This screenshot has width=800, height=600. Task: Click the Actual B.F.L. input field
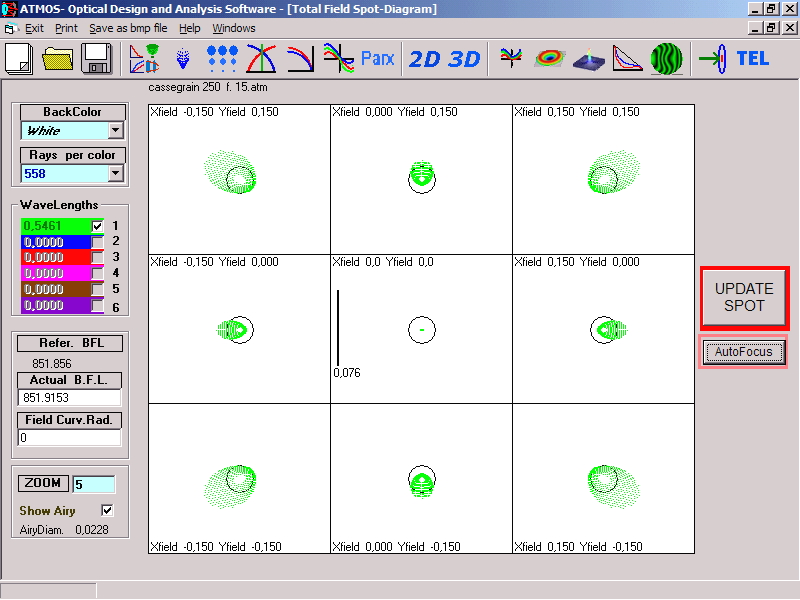click(69, 398)
